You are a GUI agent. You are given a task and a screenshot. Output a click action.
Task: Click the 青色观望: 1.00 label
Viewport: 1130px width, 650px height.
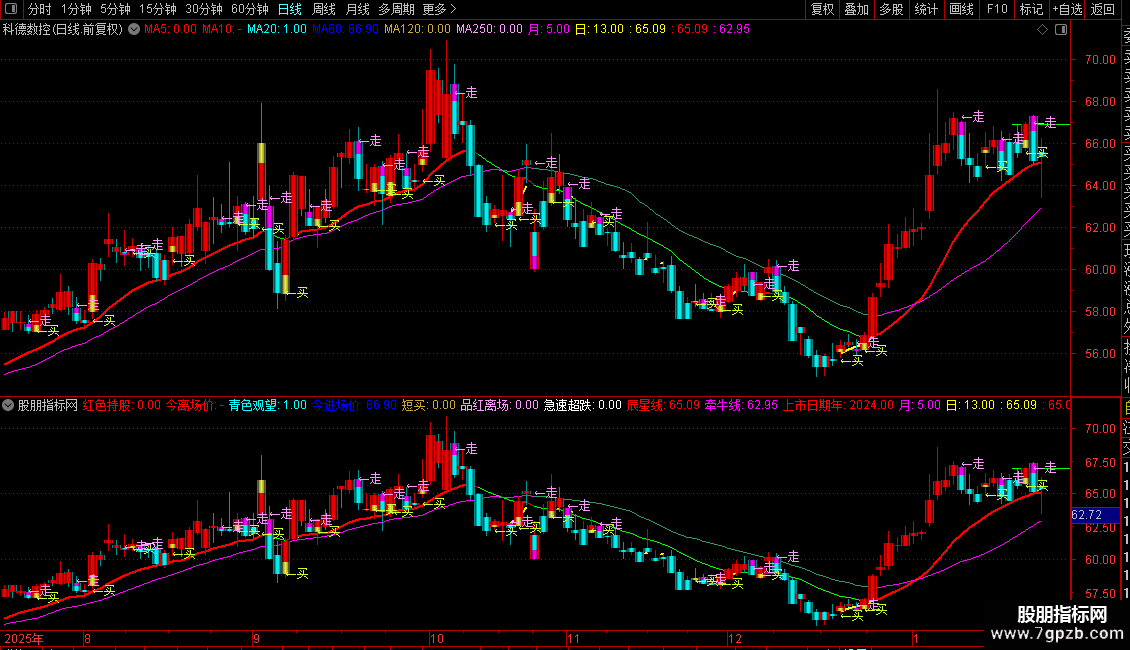267,406
